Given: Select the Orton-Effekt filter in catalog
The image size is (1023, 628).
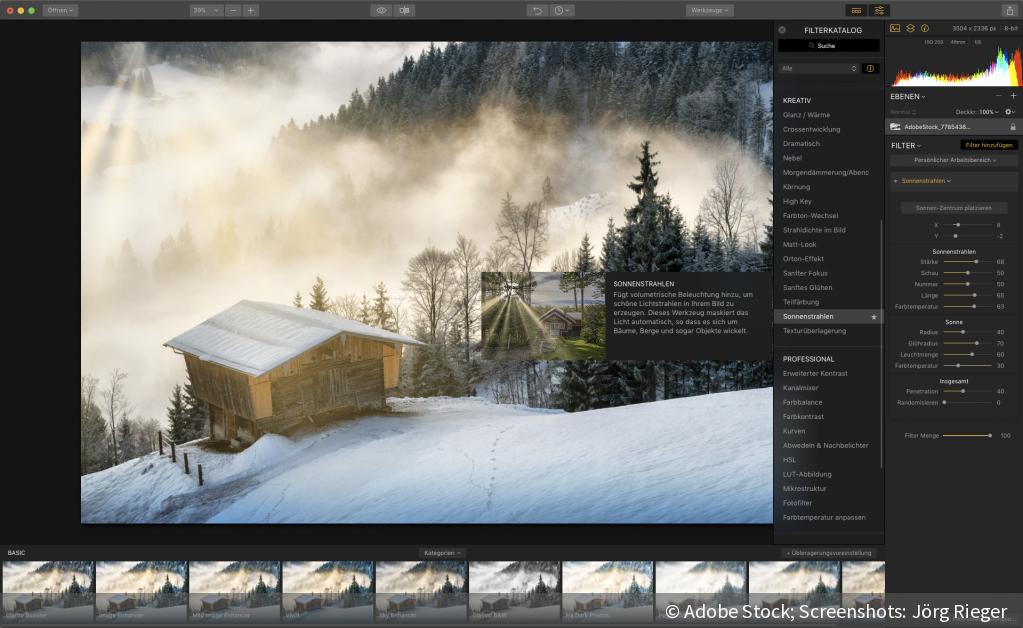Looking at the screenshot, I should coord(803,259).
